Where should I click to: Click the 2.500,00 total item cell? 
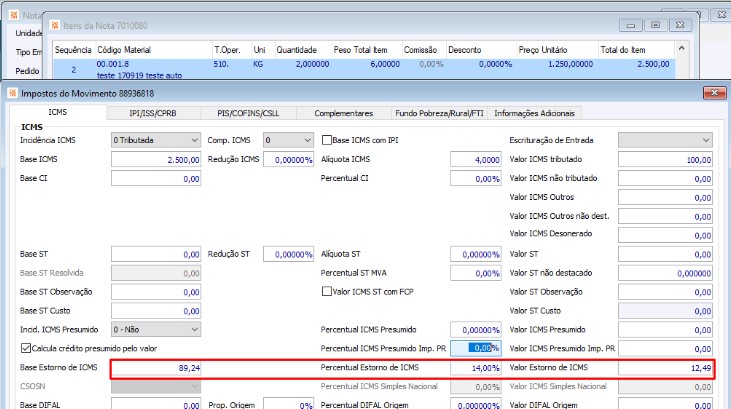click(653, 64)
